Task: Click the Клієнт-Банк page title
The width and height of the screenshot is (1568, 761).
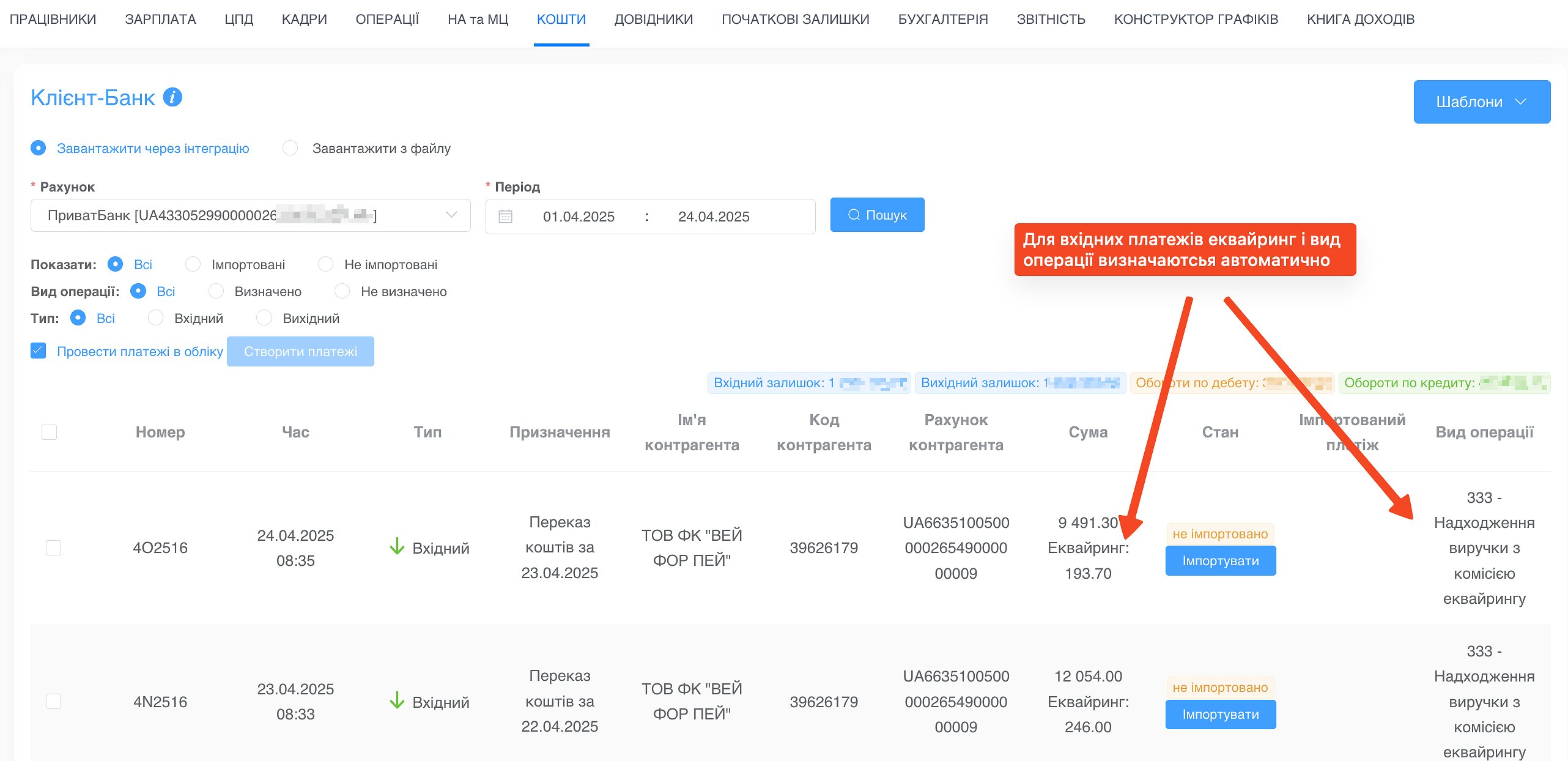Action: pos(93,97)
